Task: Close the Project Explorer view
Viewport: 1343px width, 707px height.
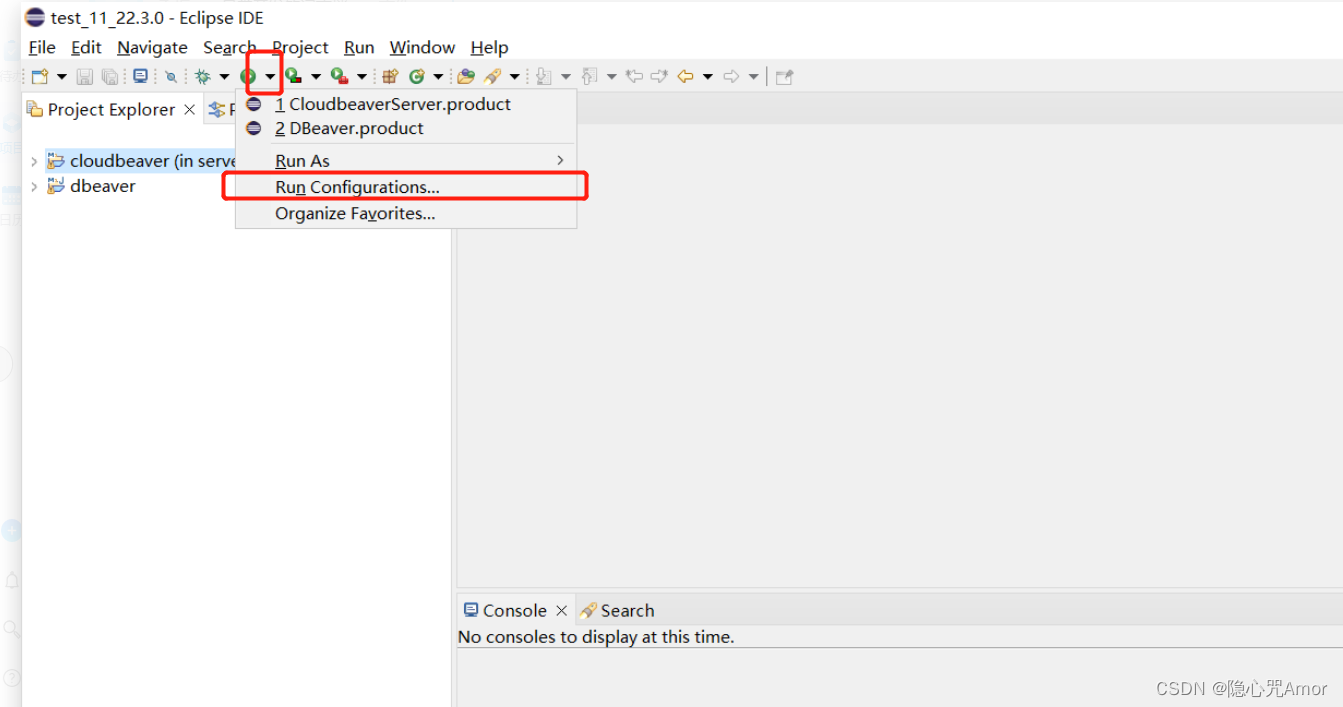Action: click(x=189, y=110)
